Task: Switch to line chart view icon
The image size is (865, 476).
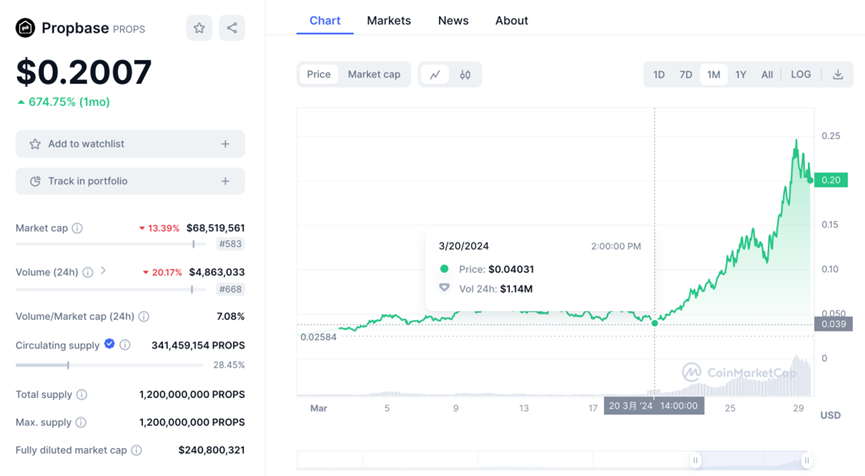Action: (x=435, y=74)
